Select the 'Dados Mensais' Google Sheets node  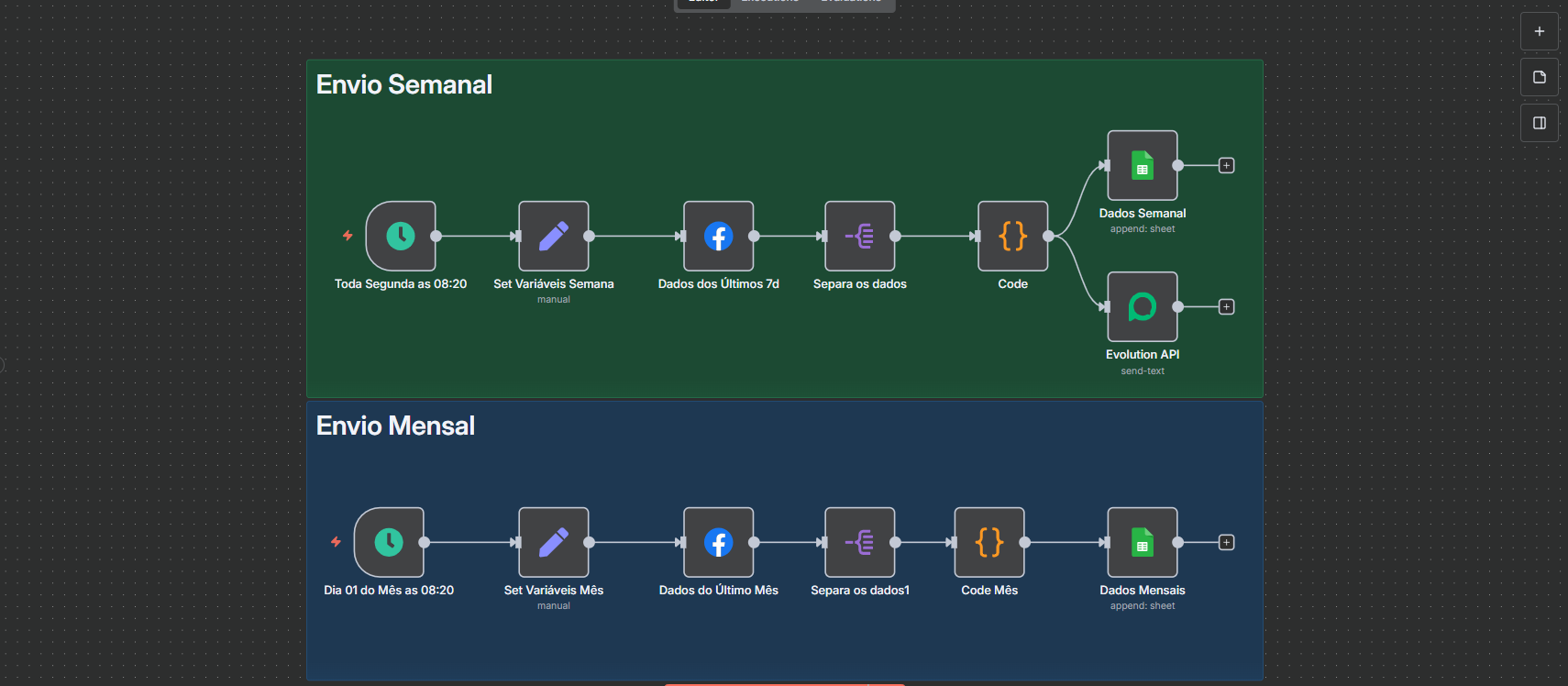[1142, 543]
